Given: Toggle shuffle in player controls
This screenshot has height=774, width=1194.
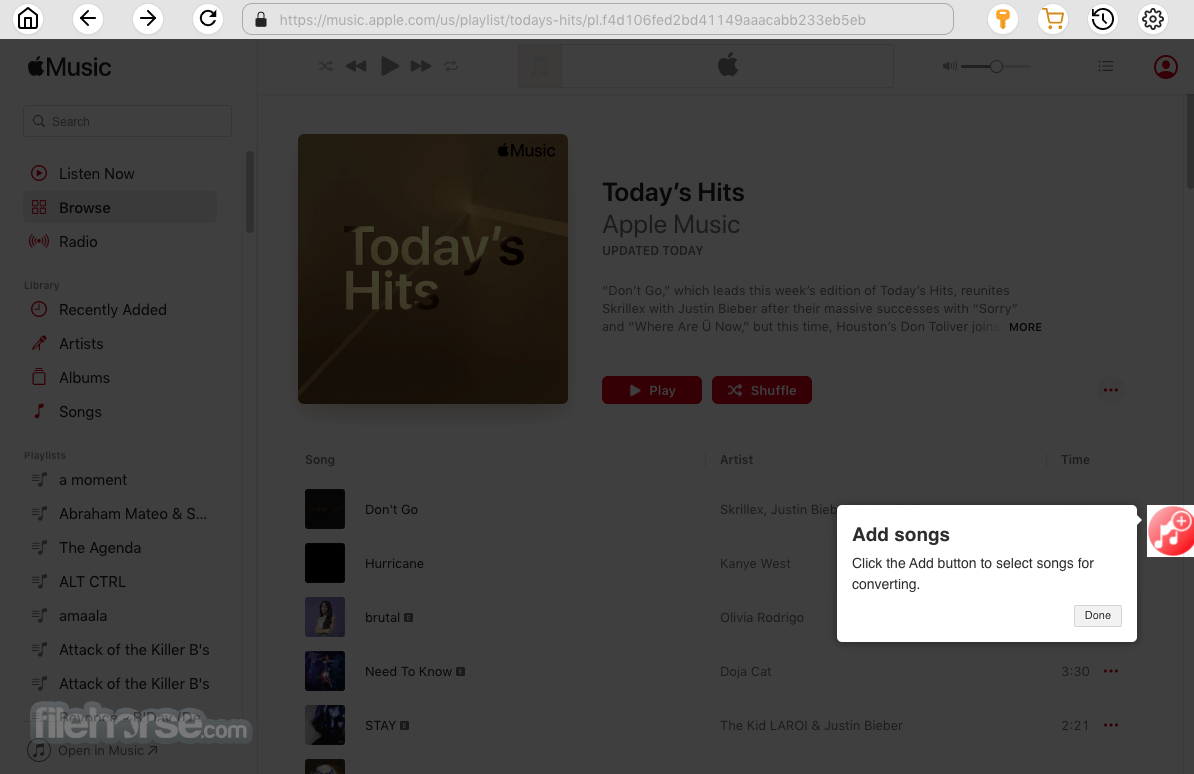Looking at the screenshot, I should click(325, 66).
